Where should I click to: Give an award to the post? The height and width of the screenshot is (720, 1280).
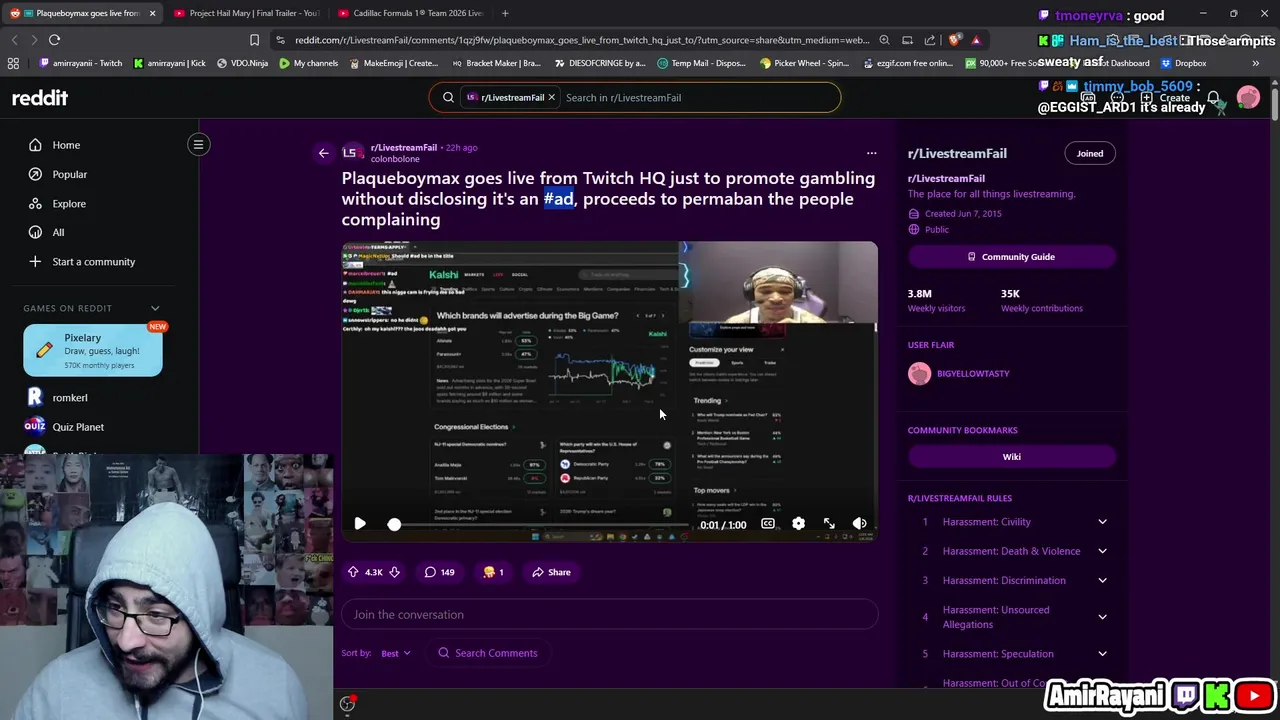point(493,572)
